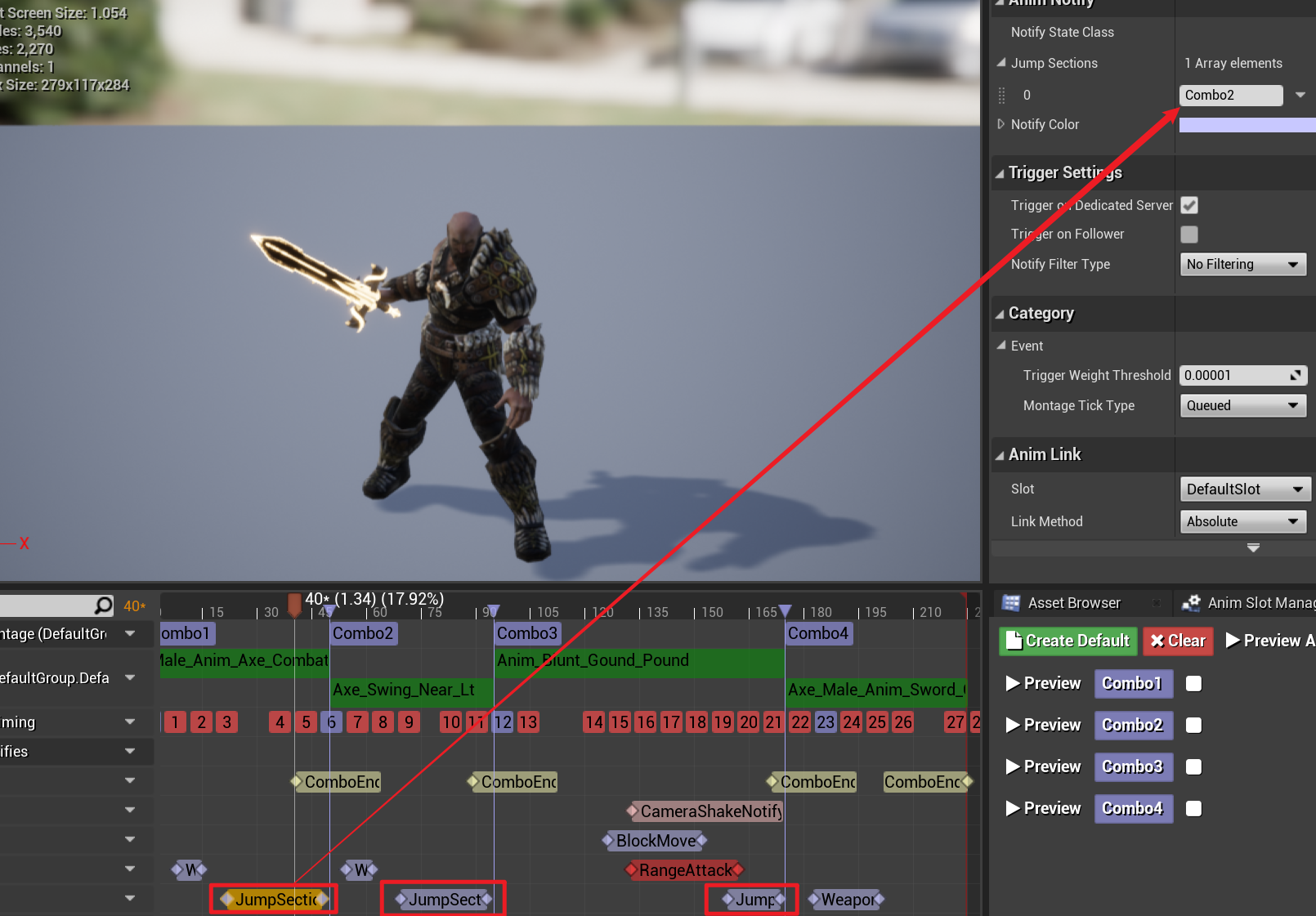
Task: Click the Combo4 section button in preview list
Action: click(x=1133, y=808)
